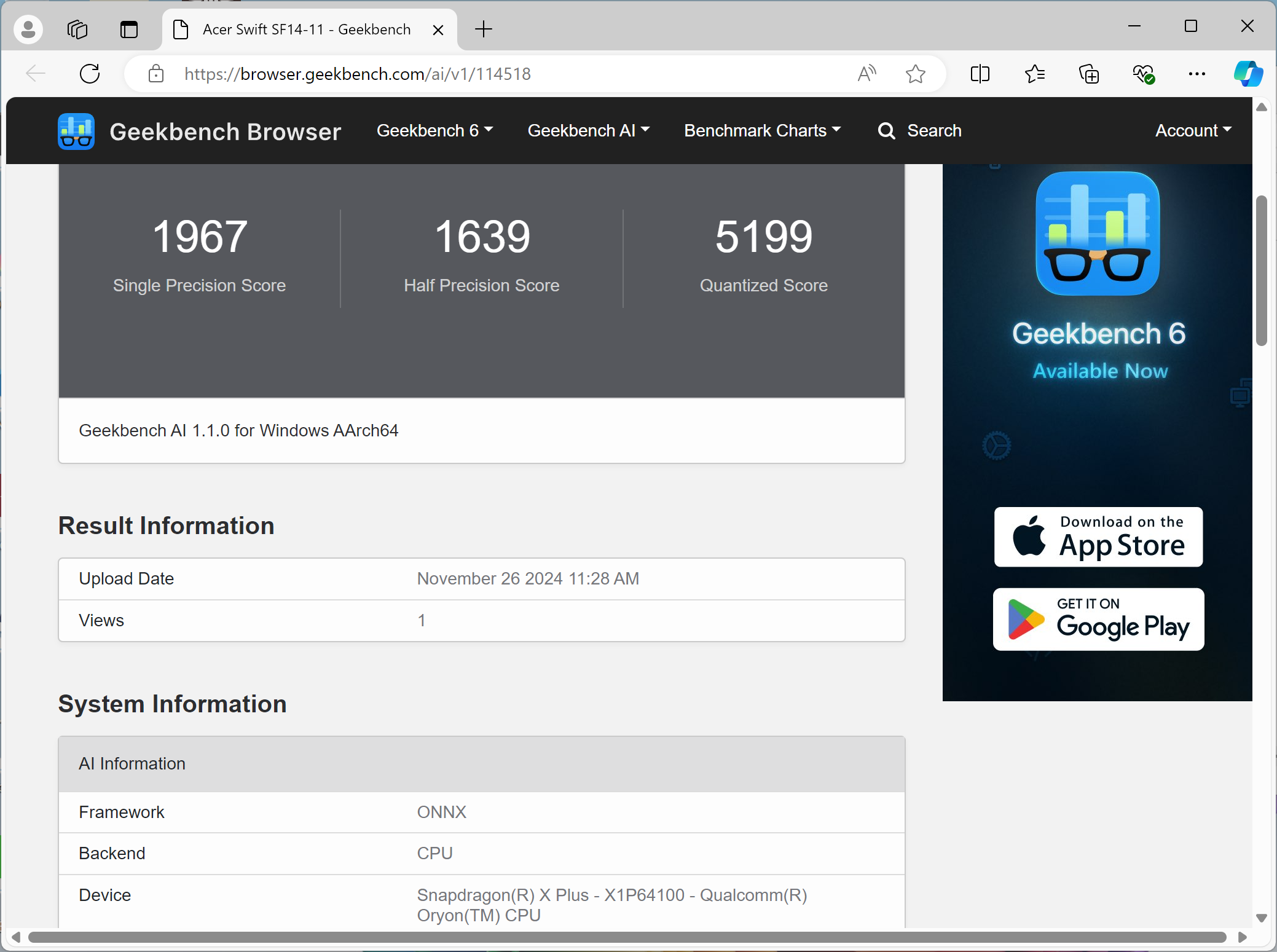Click the Get it on Google Play button
This screenshot has width=1277, height=952.
1098,619
